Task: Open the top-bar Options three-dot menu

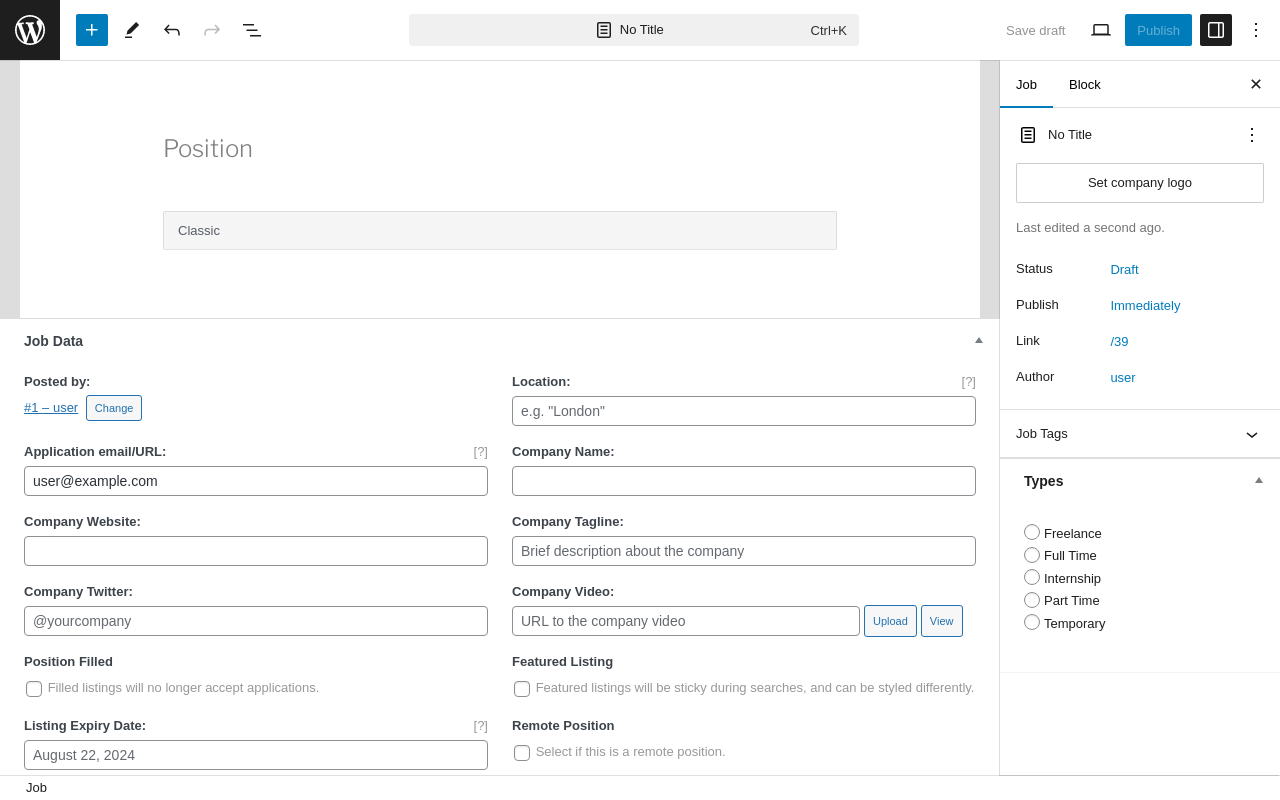Action: (x=1256, y=30)
